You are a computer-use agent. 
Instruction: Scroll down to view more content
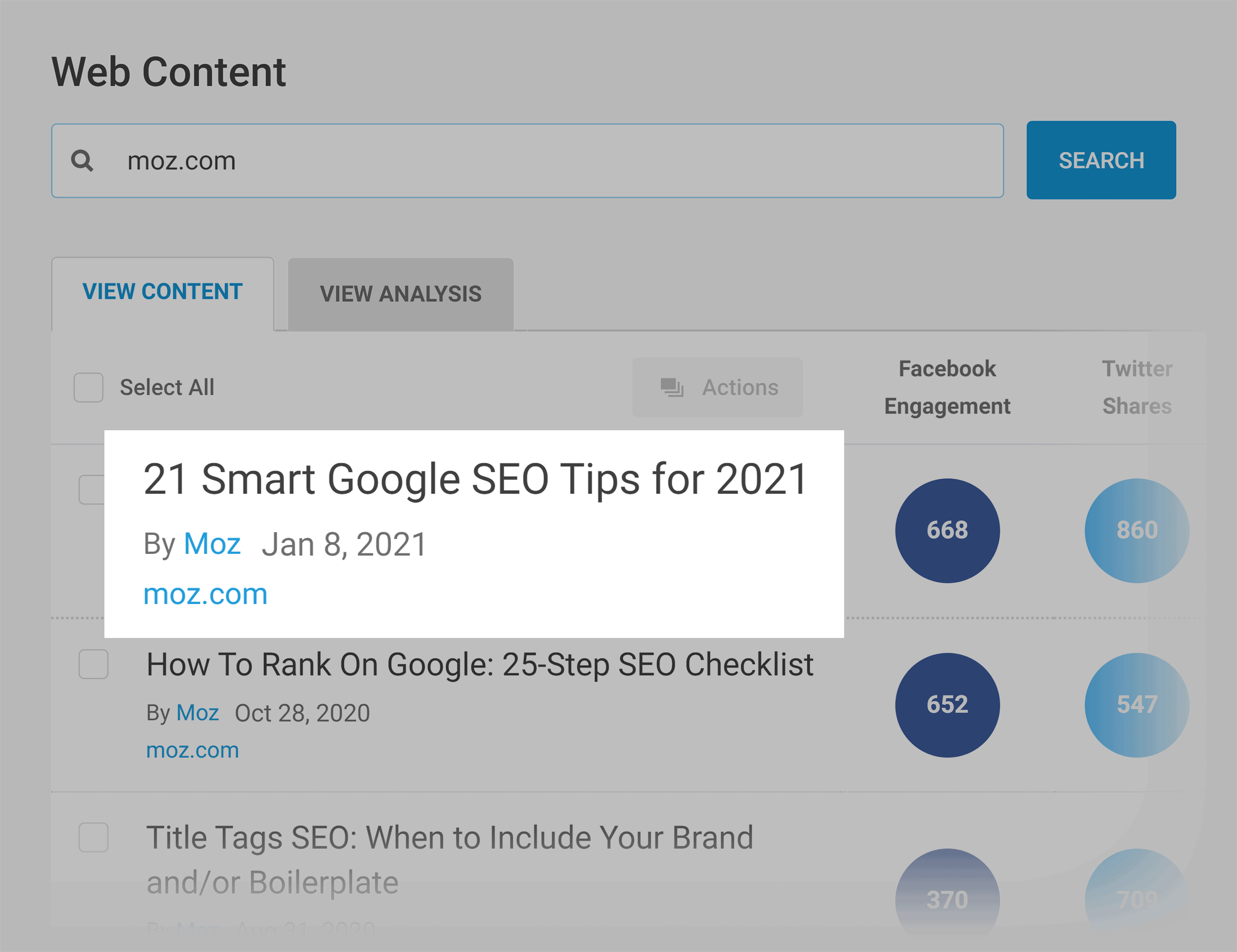pos(618,900)
